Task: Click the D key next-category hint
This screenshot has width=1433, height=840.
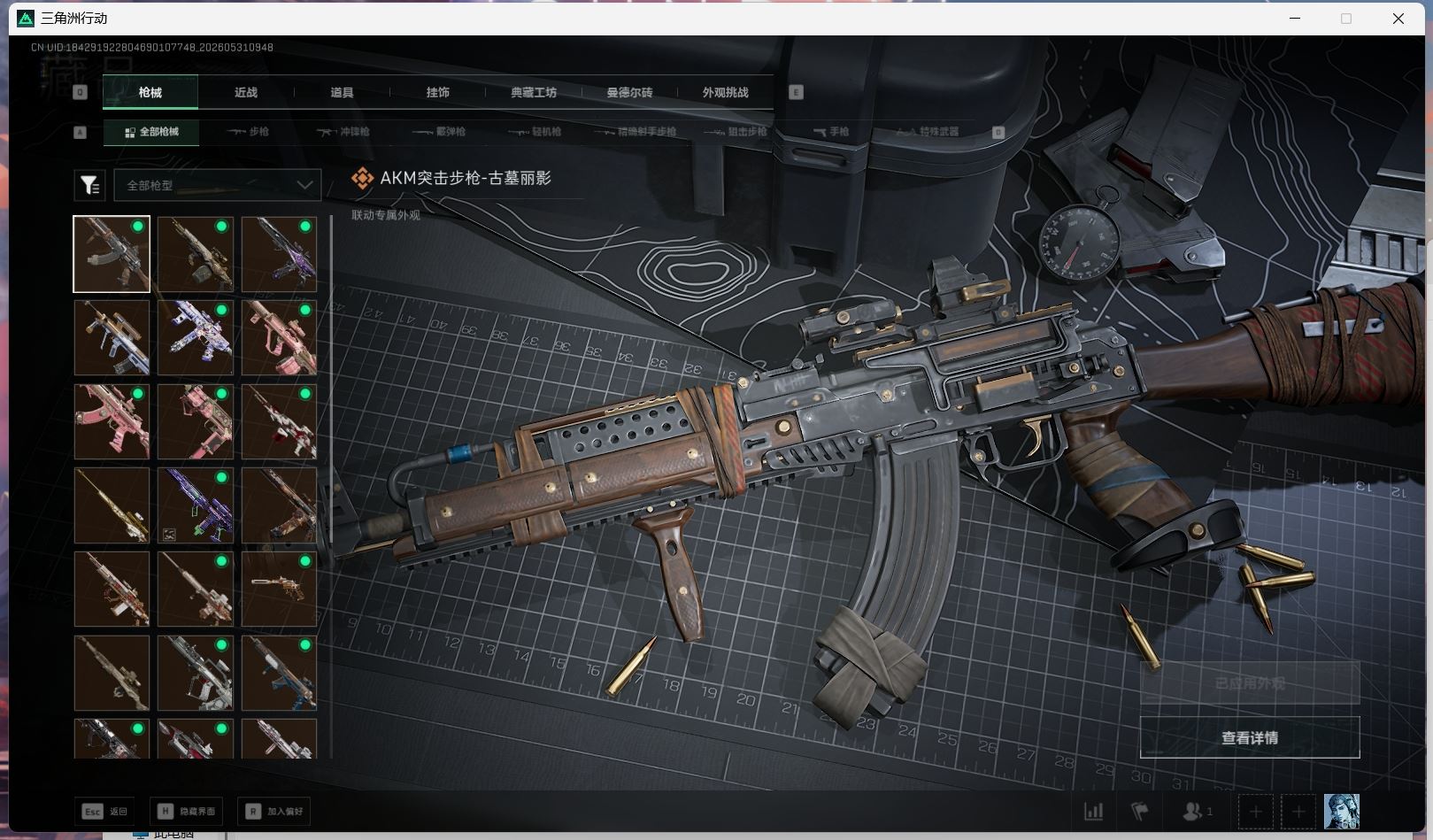Action: 998,132
